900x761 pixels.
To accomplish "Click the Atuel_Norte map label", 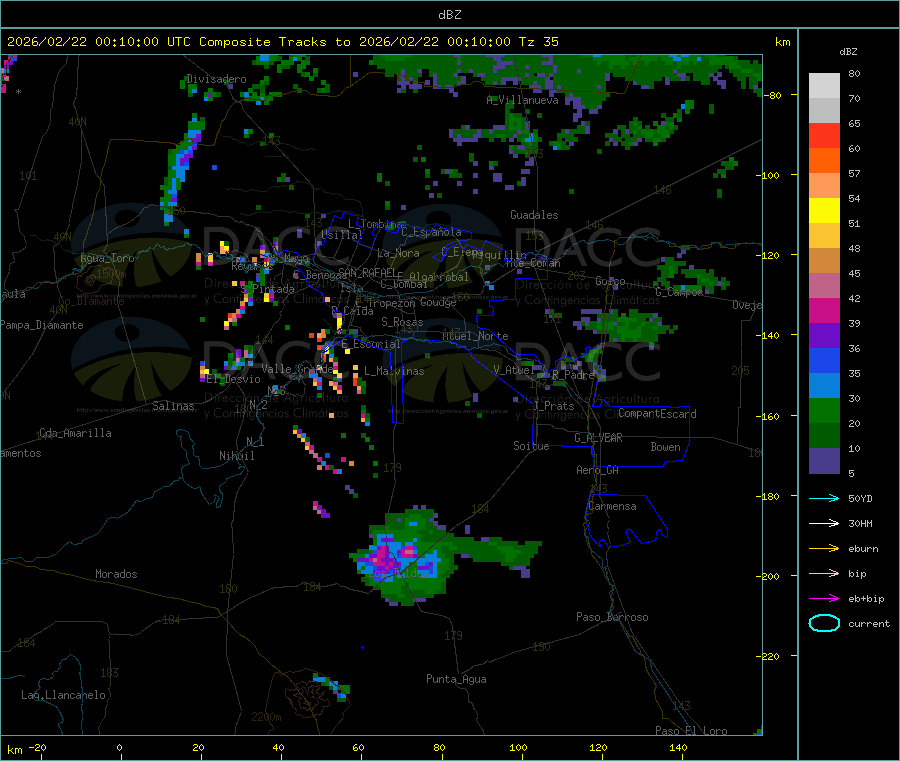I will (475, 336).
